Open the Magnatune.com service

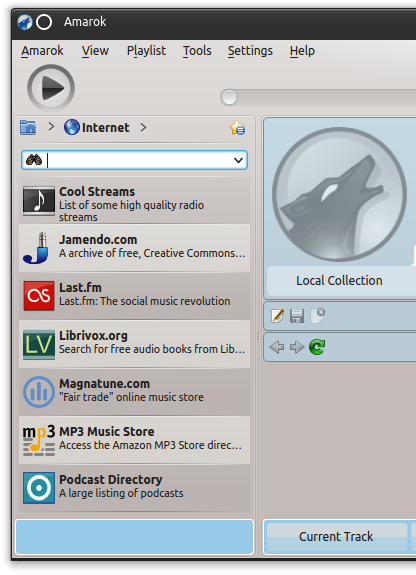click(x=135, y=392)
